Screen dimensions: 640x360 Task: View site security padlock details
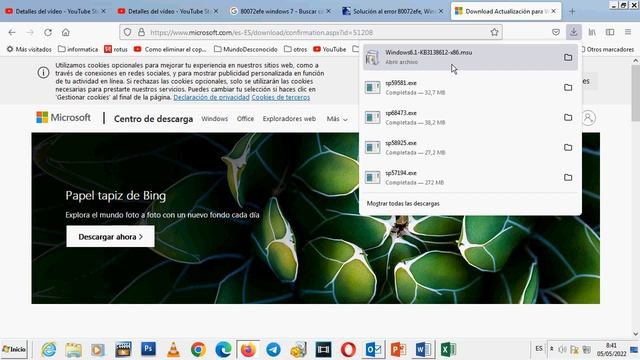(x=141, y=32)
